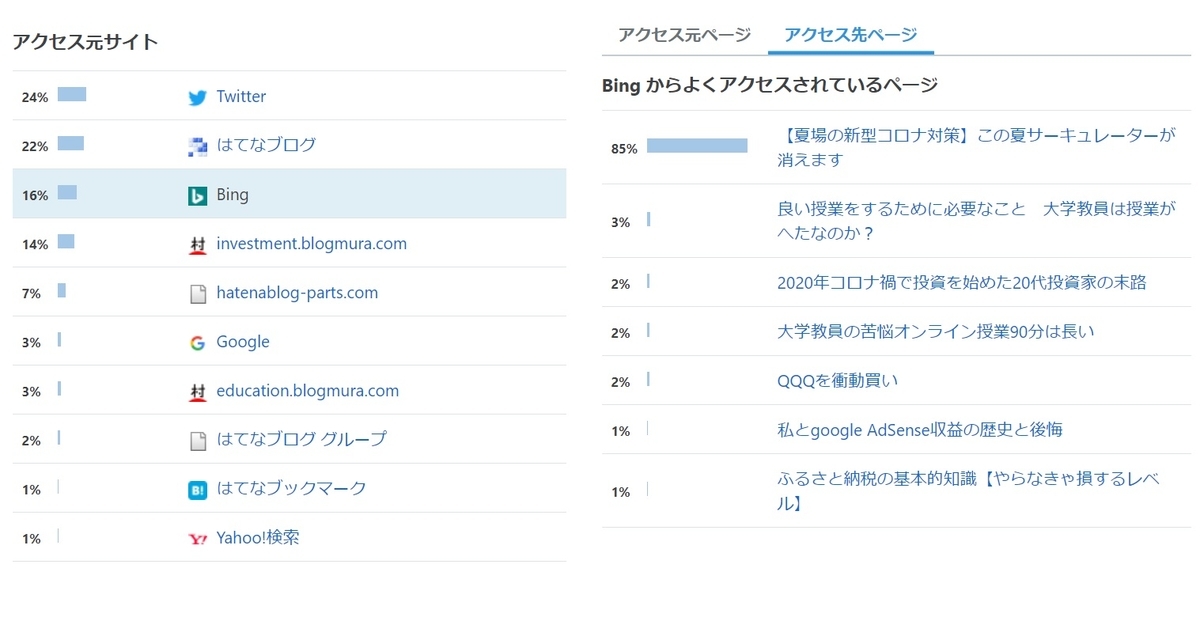The width and height of the screenshot is (1200, 621).
Task: Open the Yahoo!検索 referrer link
Action: click(258, 537)
